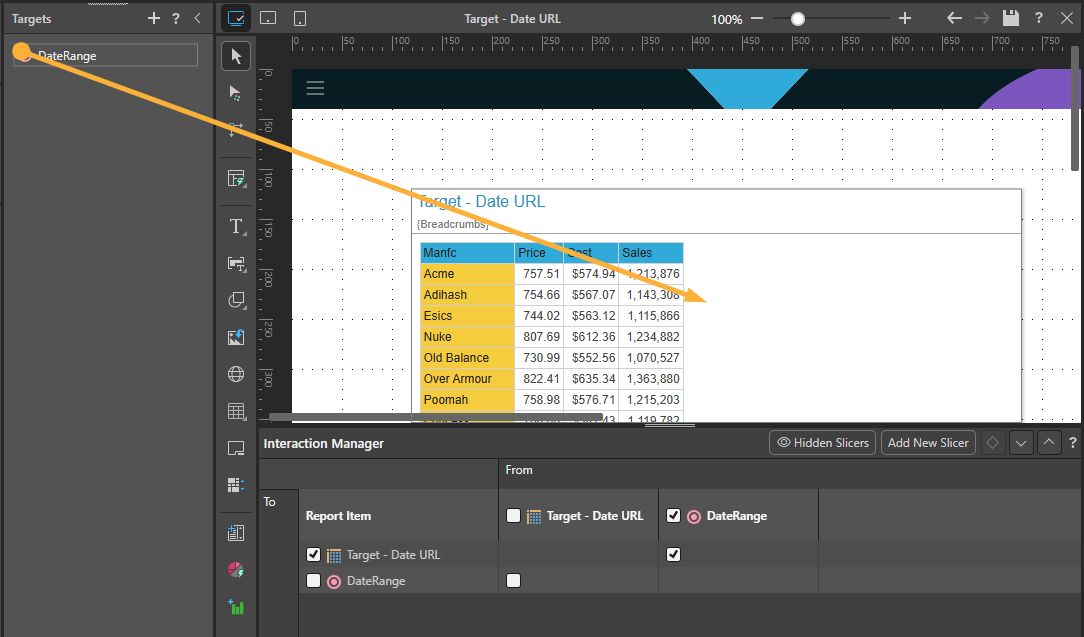Select the table grid tool
This screenshot has width=1084, height=637.
click(x=236, y=411)
